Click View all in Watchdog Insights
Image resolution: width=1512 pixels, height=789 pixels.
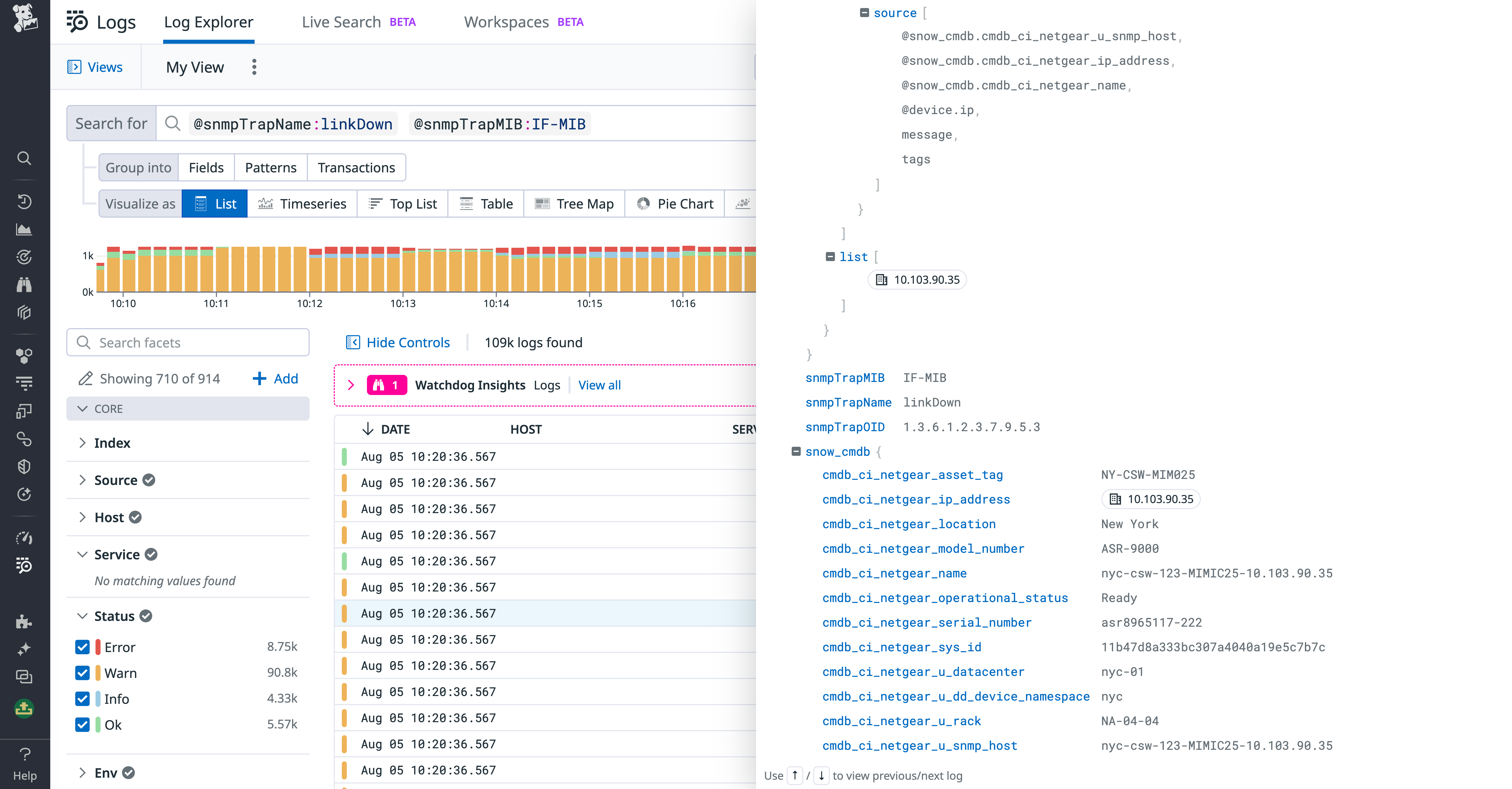point(599,385)
